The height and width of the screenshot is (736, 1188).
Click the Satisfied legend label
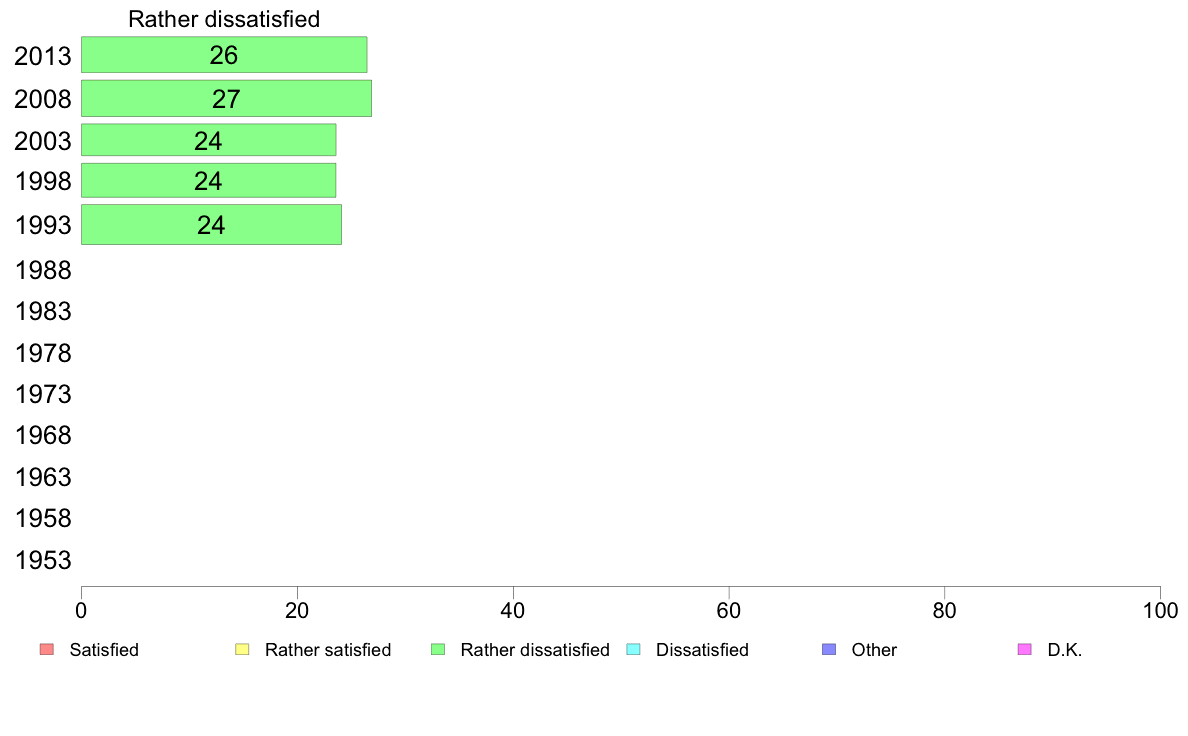point(104,650)
